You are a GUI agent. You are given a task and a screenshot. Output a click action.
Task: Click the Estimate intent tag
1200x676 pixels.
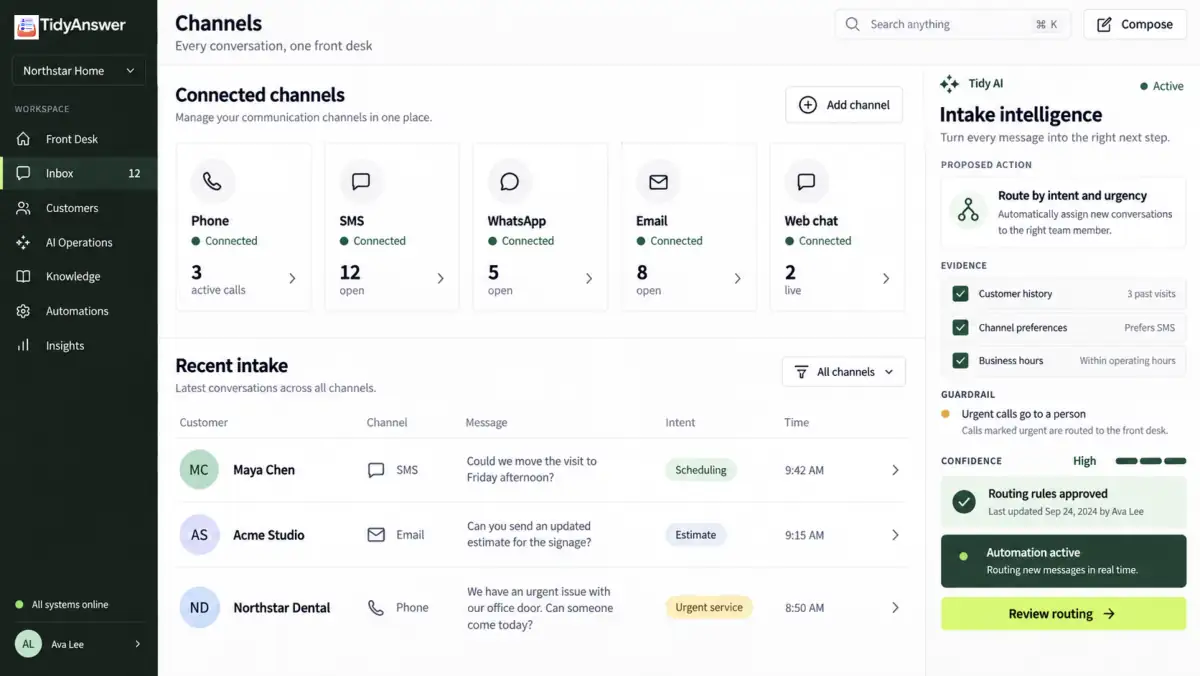click(x=695, y=535)
